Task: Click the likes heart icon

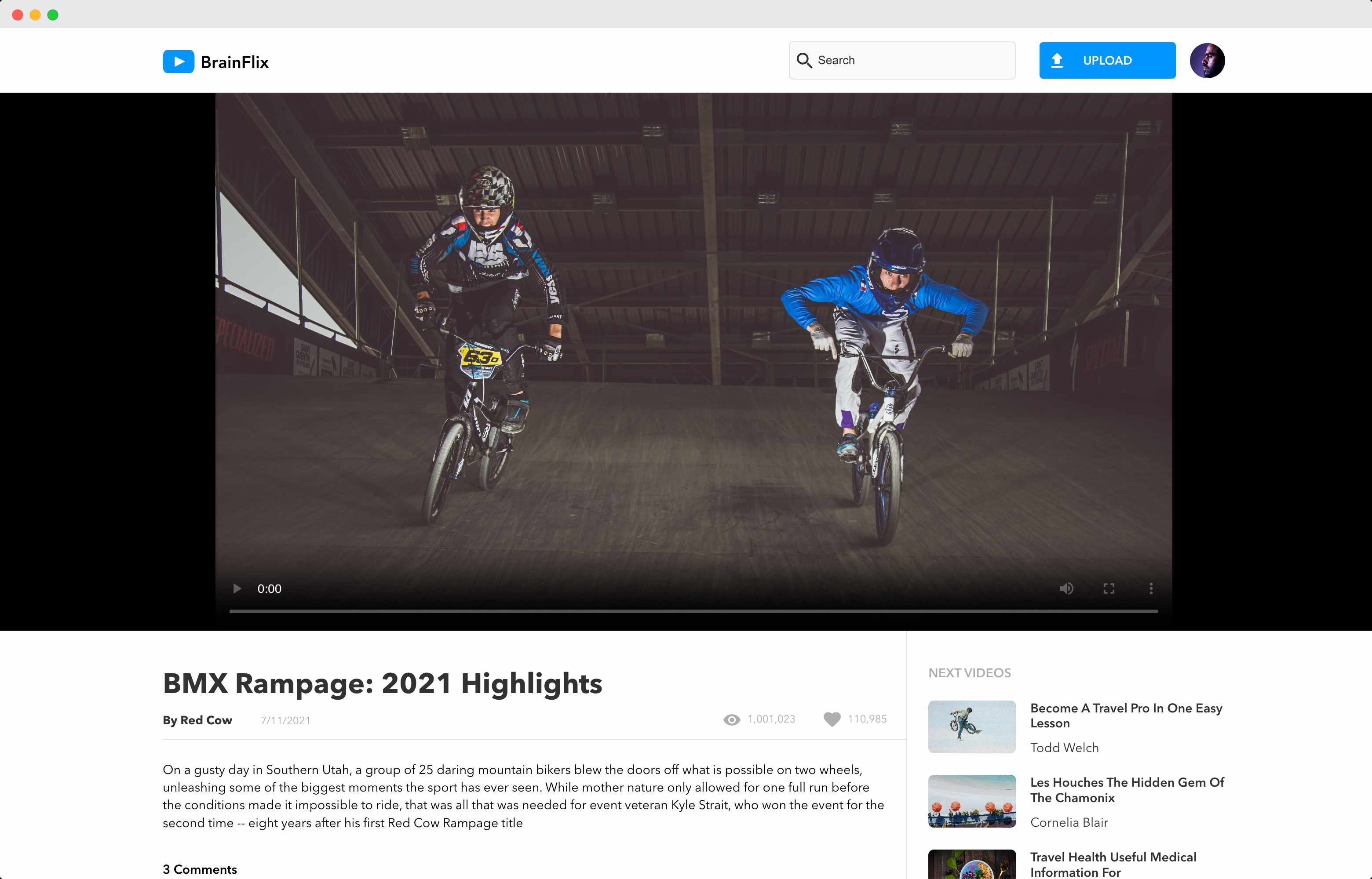Action: click(832, 719)
